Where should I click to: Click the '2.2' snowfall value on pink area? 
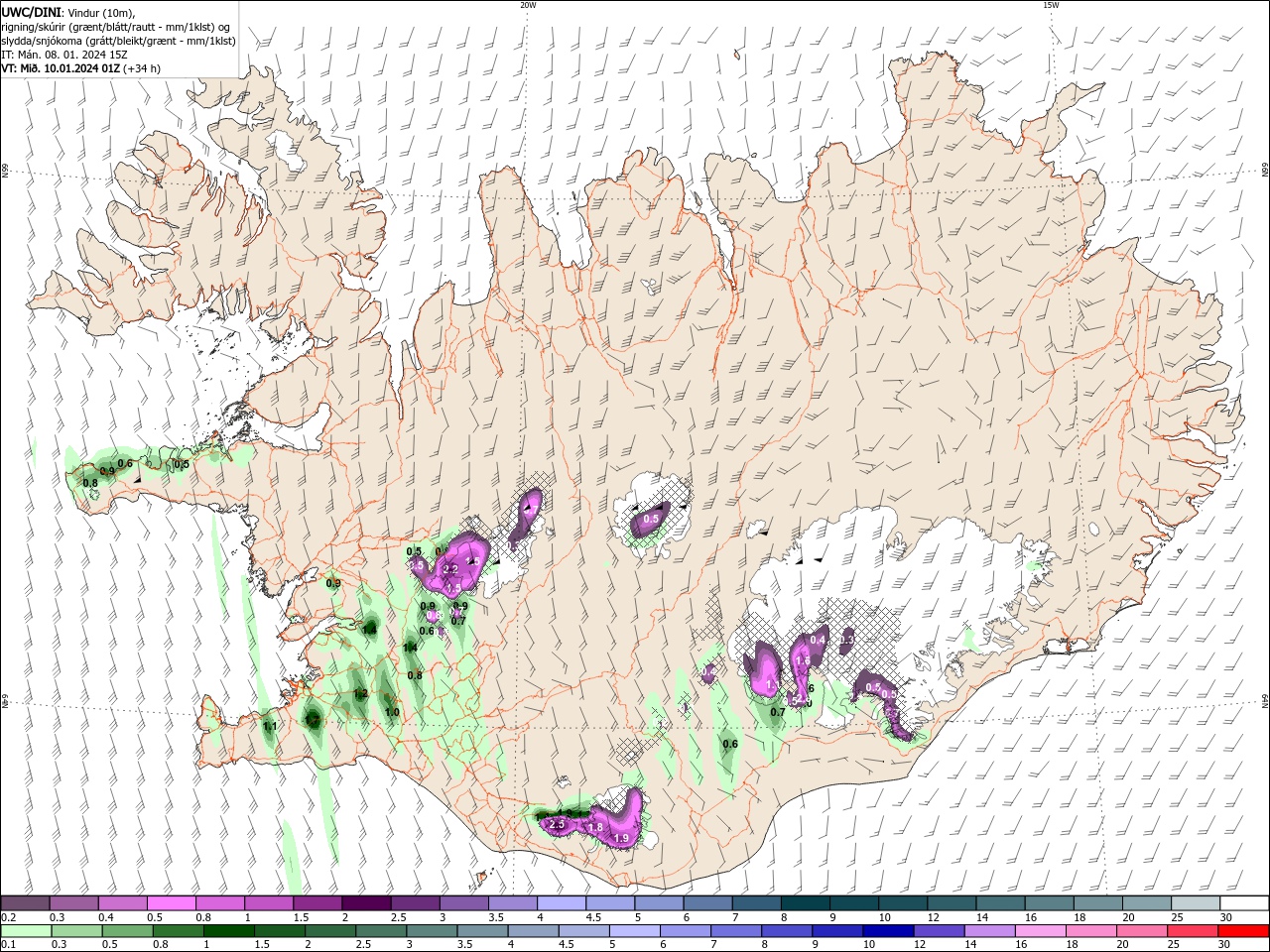pos(450,569)
